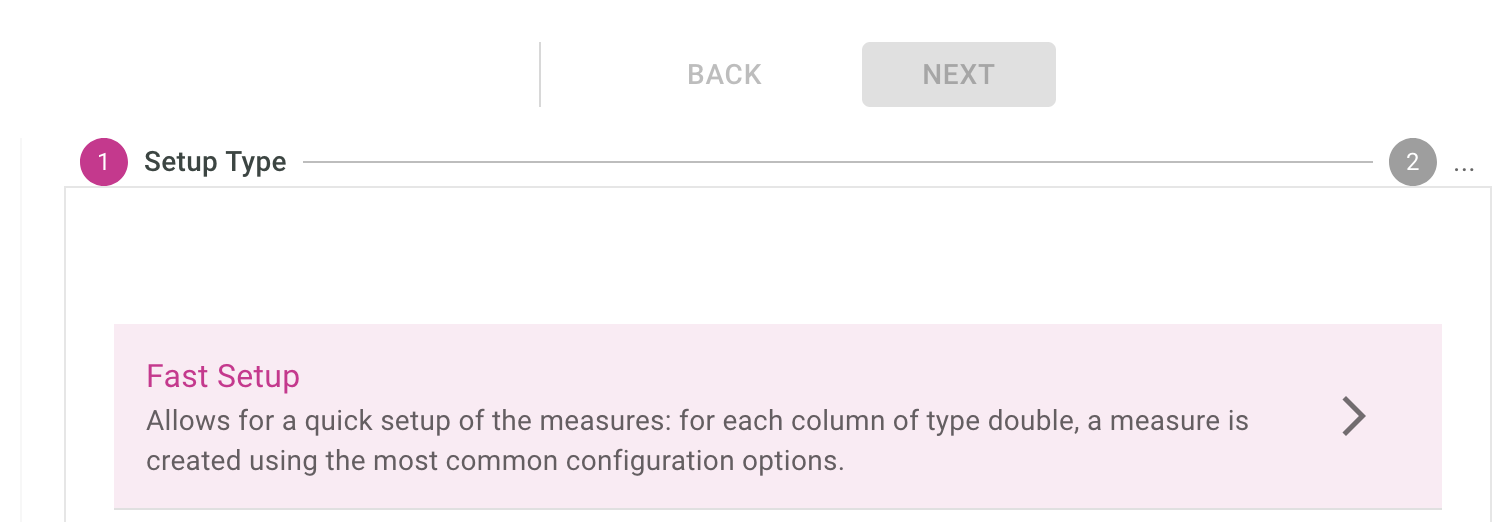This screenshot has width=1502, height=522.
Task: Click the disabled BACK button
Action: point(724,75)
